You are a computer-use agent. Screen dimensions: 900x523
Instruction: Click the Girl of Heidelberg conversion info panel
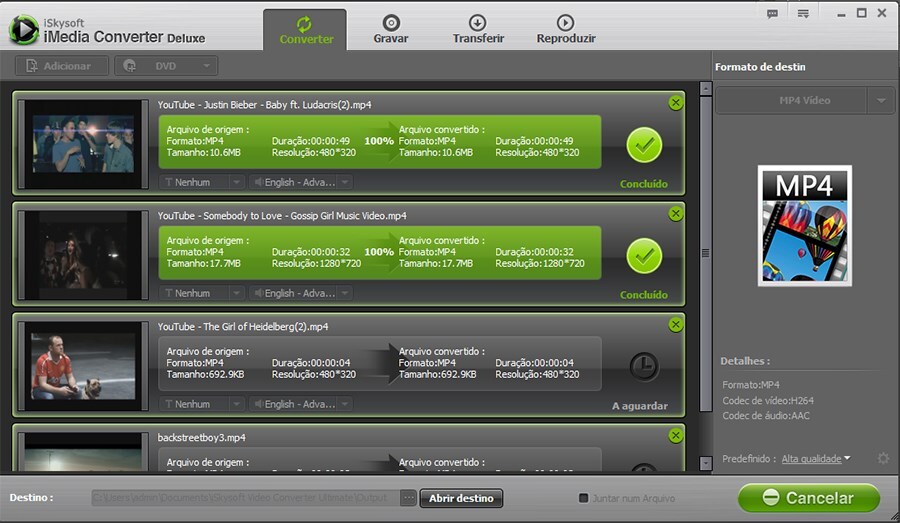tap(379, 363)
